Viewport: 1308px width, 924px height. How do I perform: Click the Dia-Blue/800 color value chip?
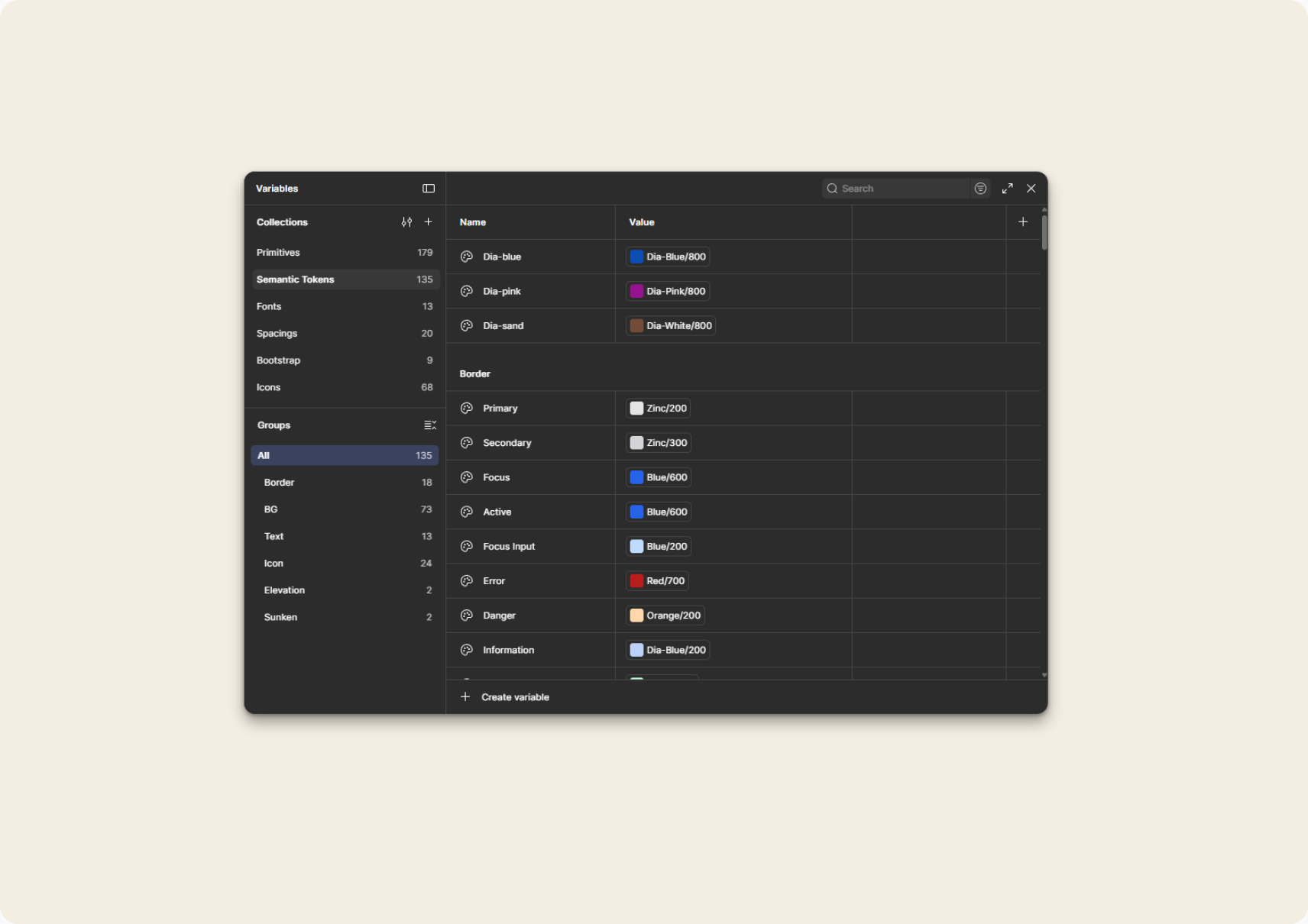tap(668, 257)
